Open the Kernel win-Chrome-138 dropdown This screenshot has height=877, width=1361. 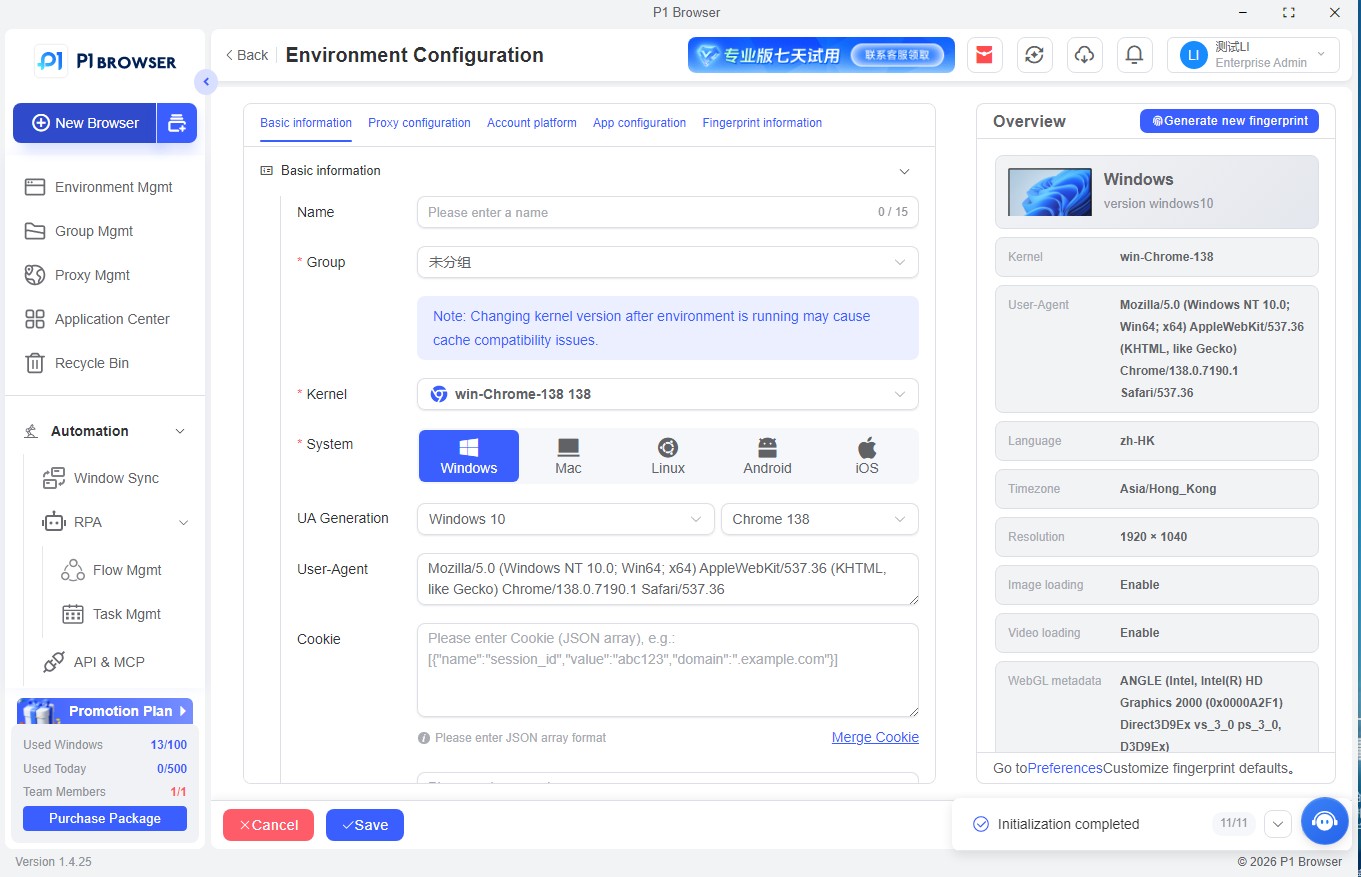668,394
